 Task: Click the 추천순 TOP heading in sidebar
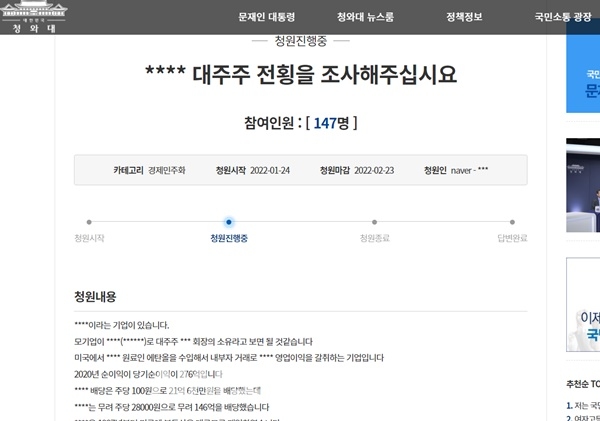point(583,384)
